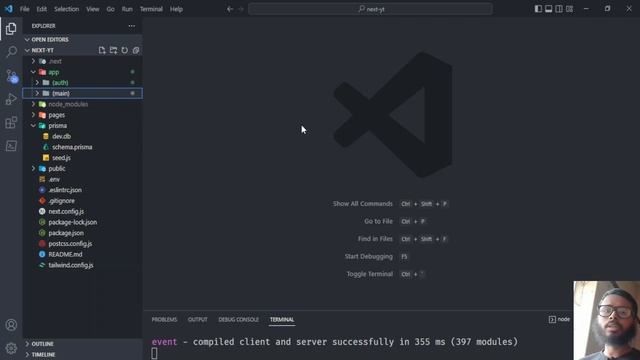This screenshot has height=360, width=640.
Task: Open the File menu
Action: pos(24,9)
